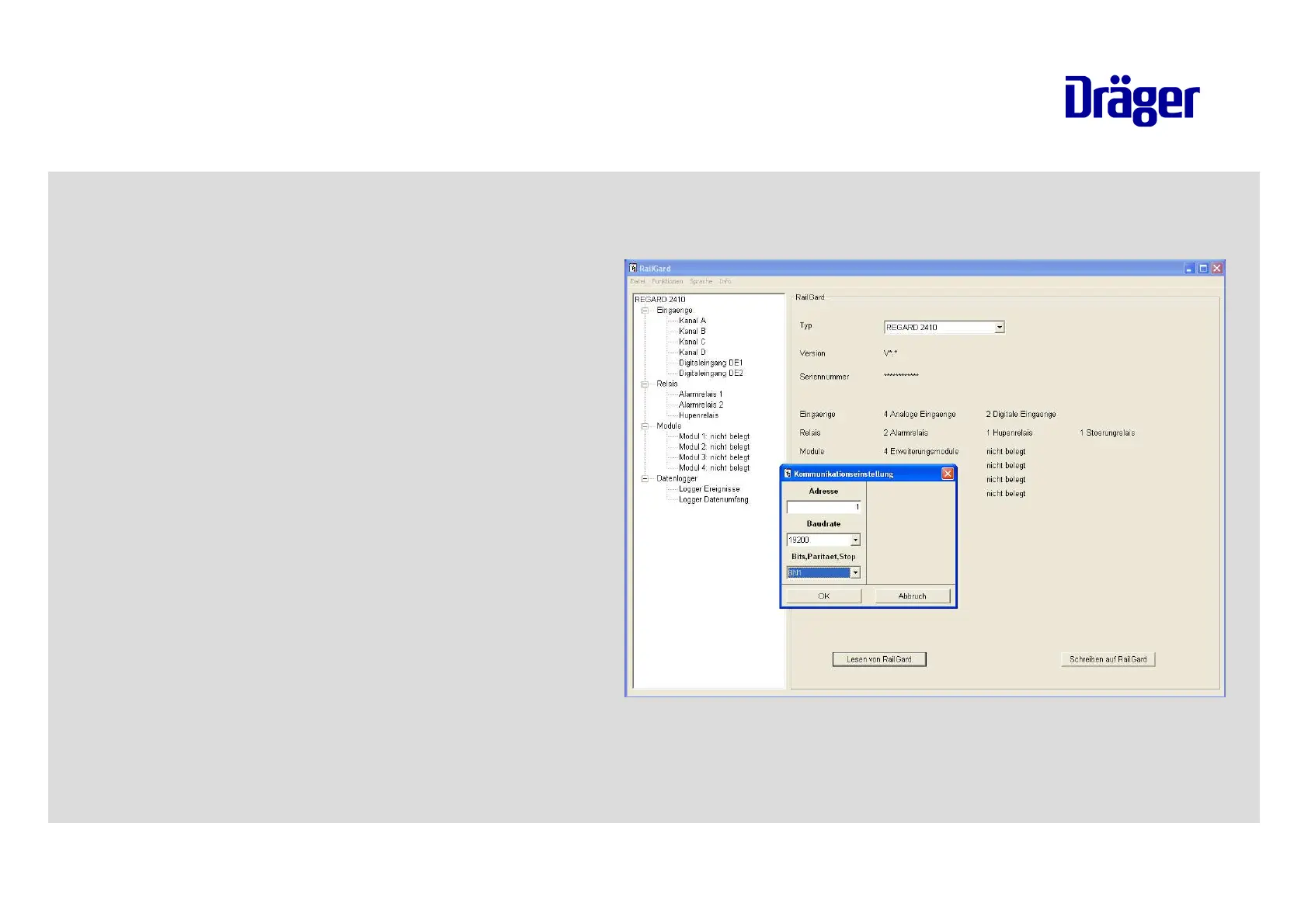
Task: Select Datenlogger in the tree
Action: click(x=677, y=479)
